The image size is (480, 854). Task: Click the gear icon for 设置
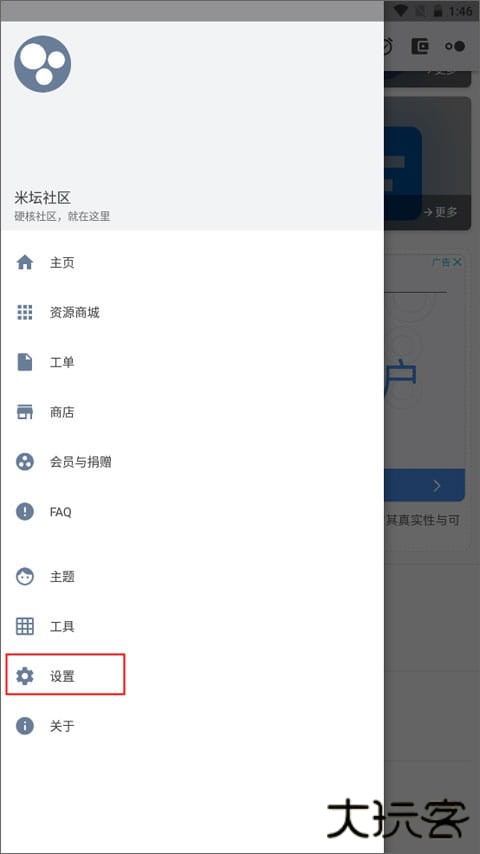click(x=25, y=676)
